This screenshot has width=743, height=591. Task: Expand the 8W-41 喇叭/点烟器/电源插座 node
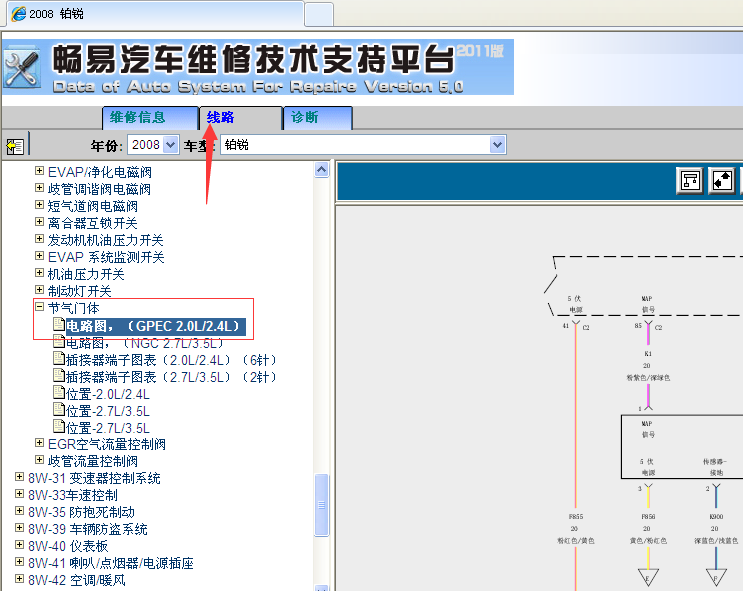(x=19, y=562)
